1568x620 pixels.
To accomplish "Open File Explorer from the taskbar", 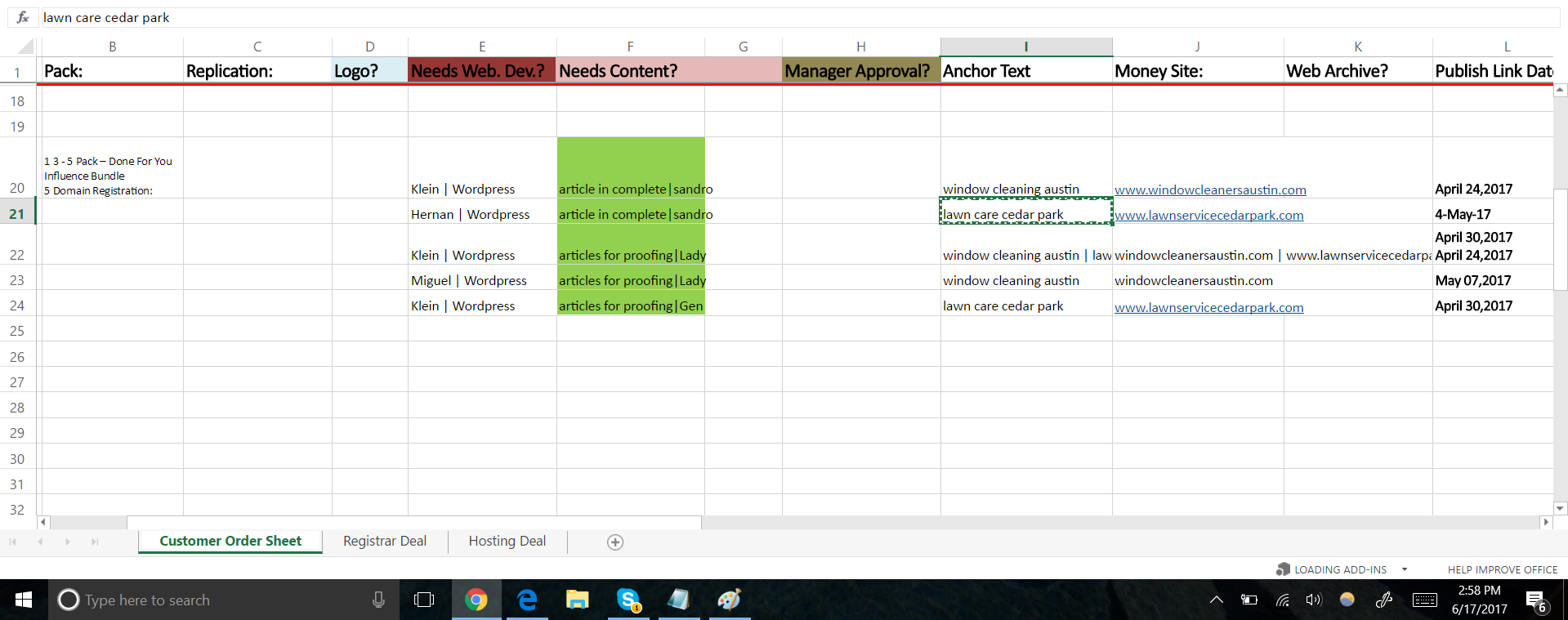I will tap(578, 600).
